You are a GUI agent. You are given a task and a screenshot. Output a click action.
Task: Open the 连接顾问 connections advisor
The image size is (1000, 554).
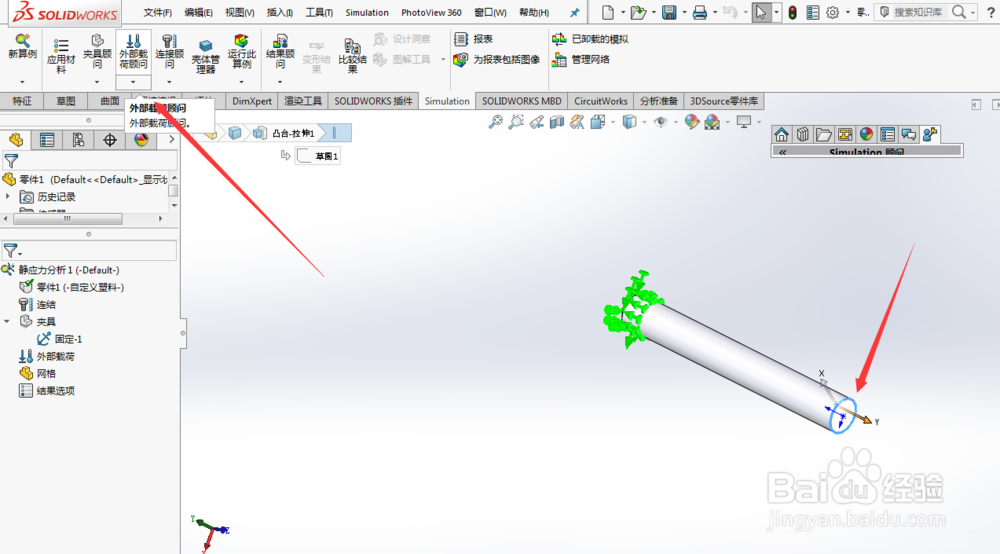point(169,52)
